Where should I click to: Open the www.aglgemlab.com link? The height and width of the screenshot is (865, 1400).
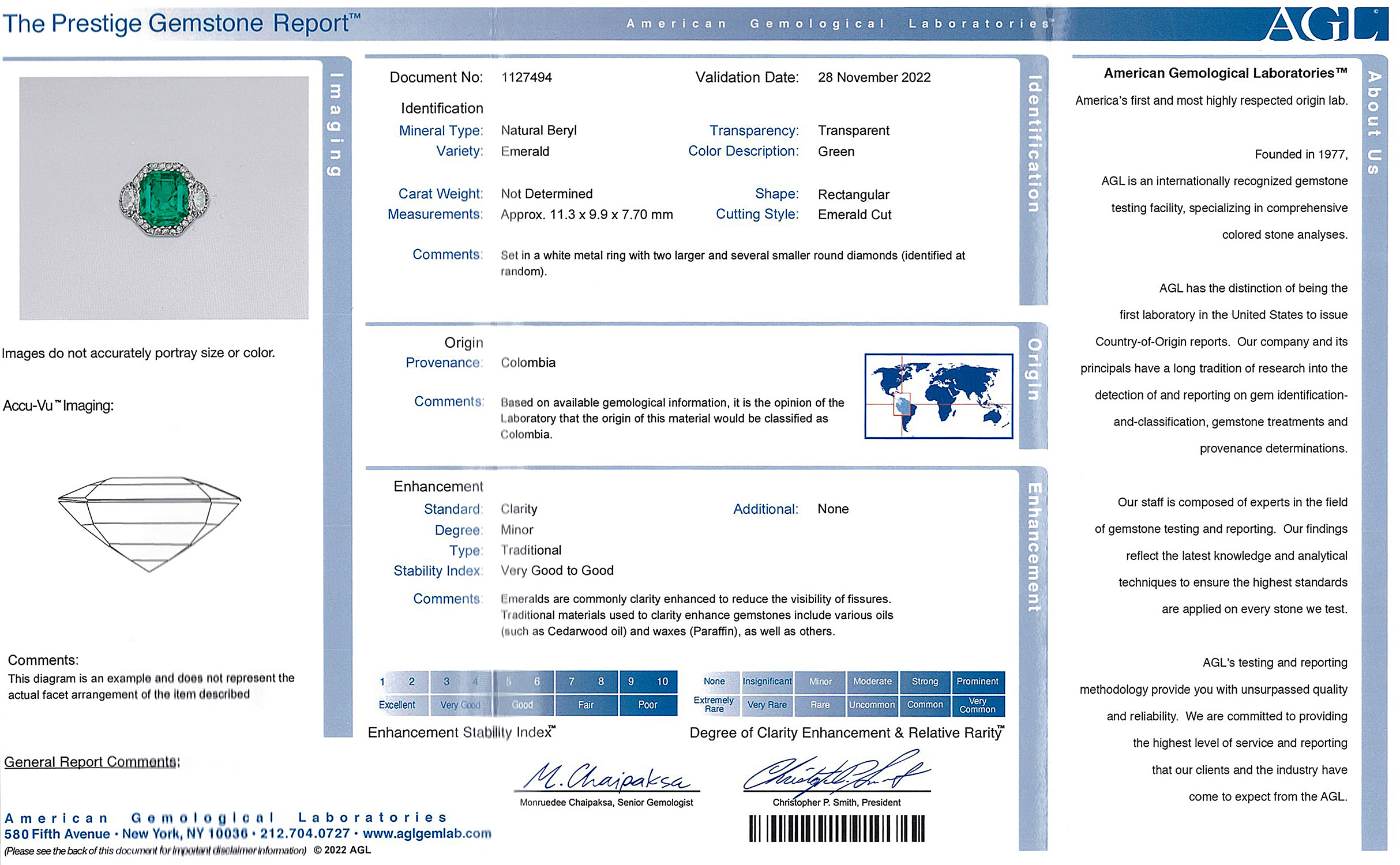(x=427, y=833)
